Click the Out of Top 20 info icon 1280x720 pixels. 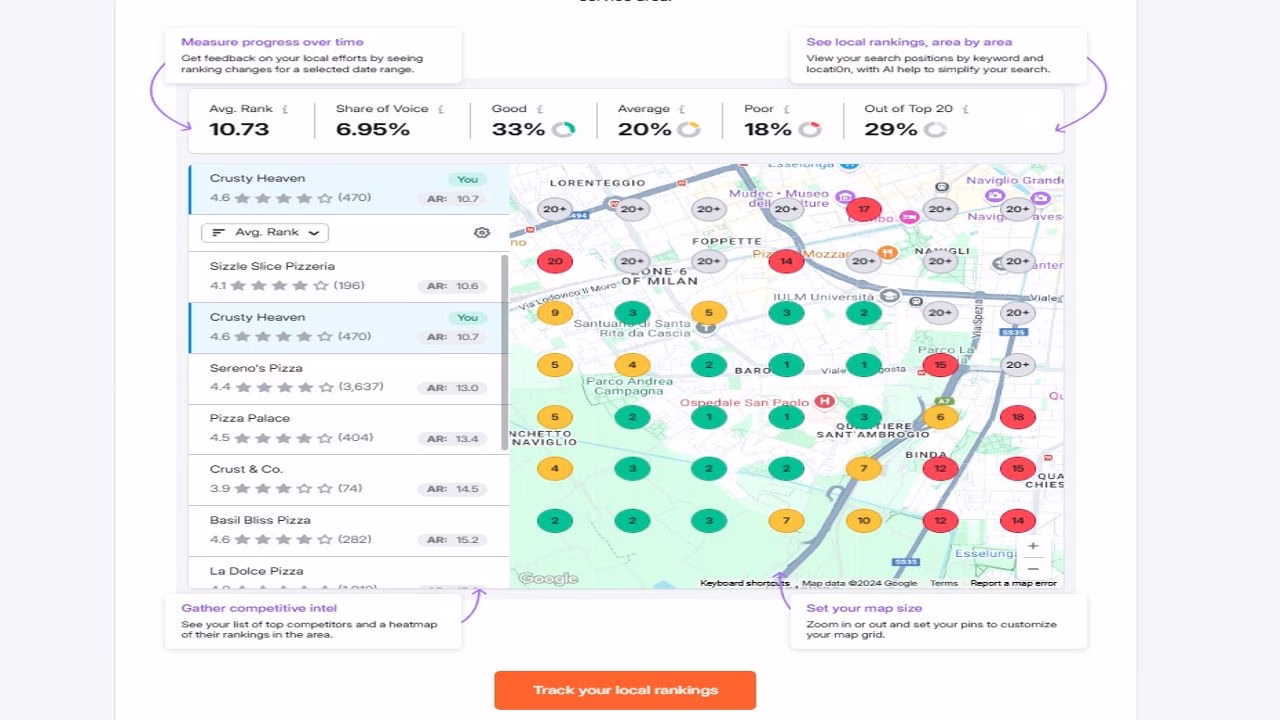[966, 108]
